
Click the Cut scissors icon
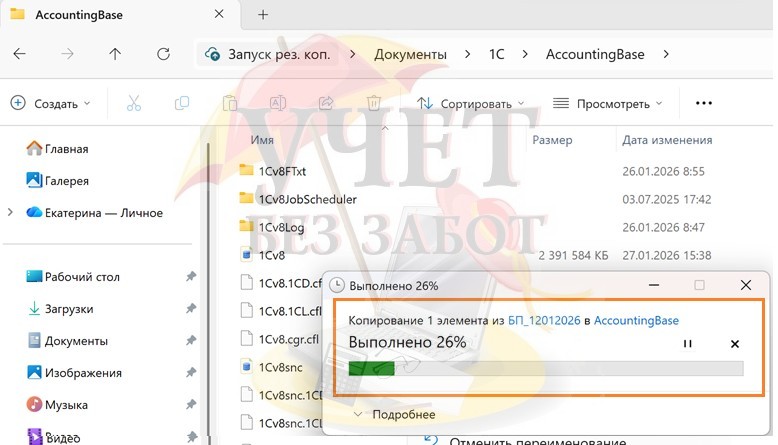tap(133, 103)
